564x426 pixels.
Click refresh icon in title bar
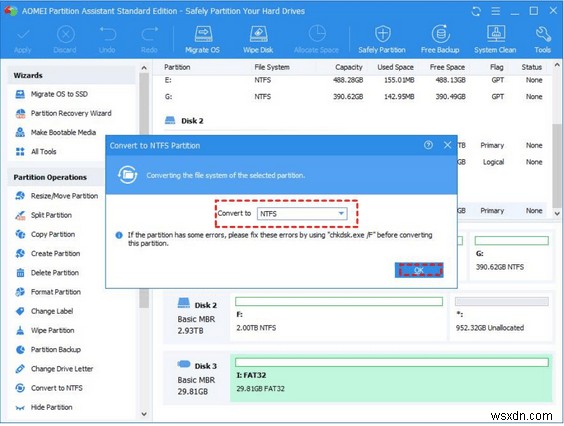pyautogui.click(x=476, y=11)
